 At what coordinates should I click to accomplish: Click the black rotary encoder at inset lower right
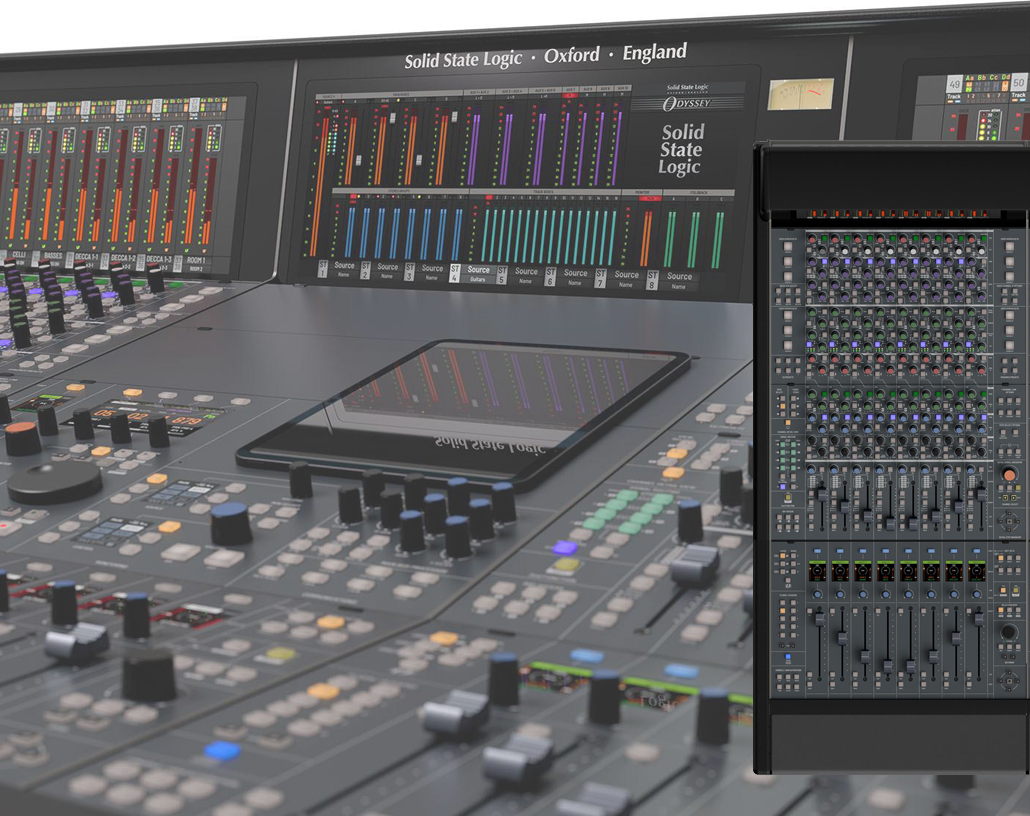[x=1009, y=633]
